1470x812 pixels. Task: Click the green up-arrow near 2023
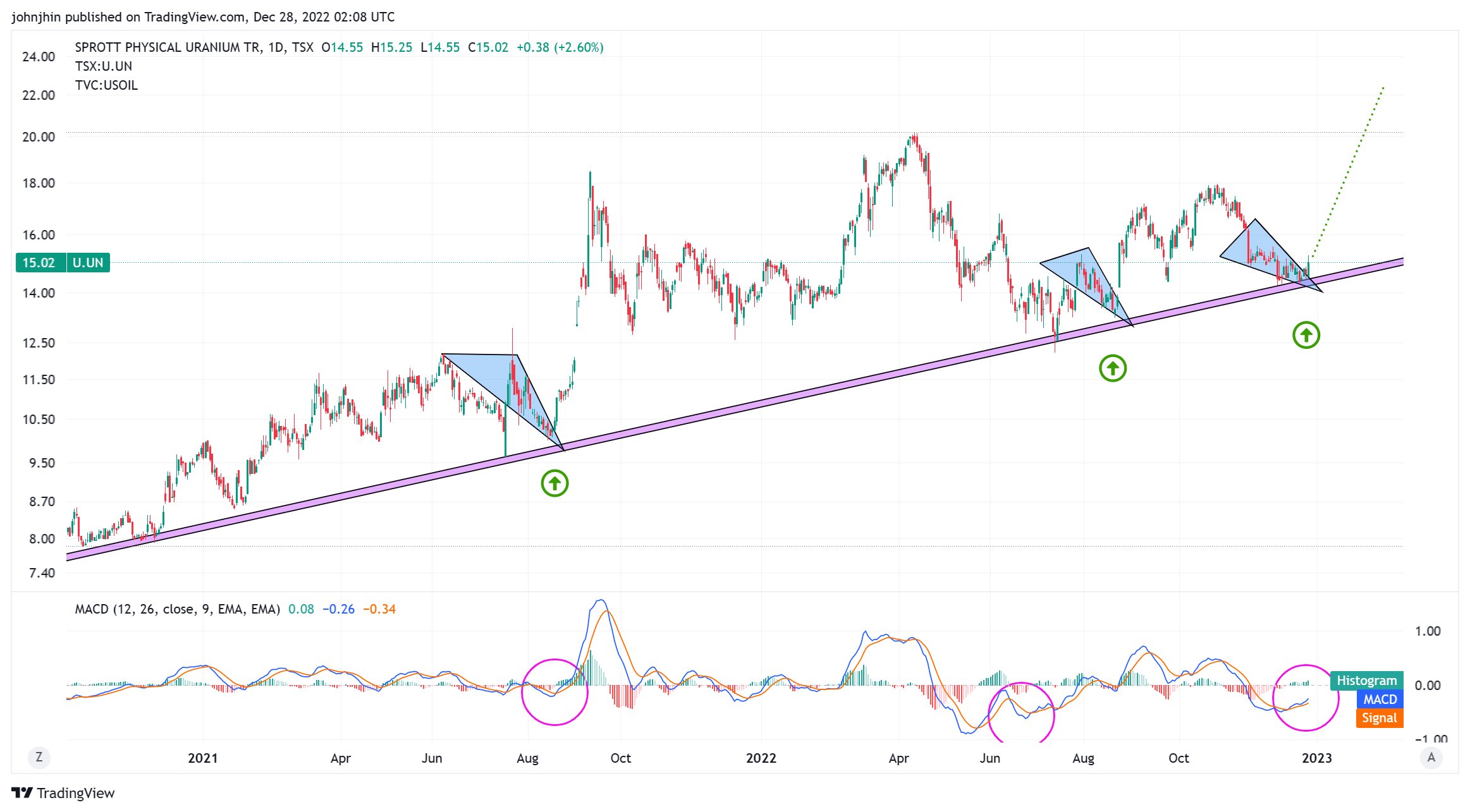(1306, 335)
